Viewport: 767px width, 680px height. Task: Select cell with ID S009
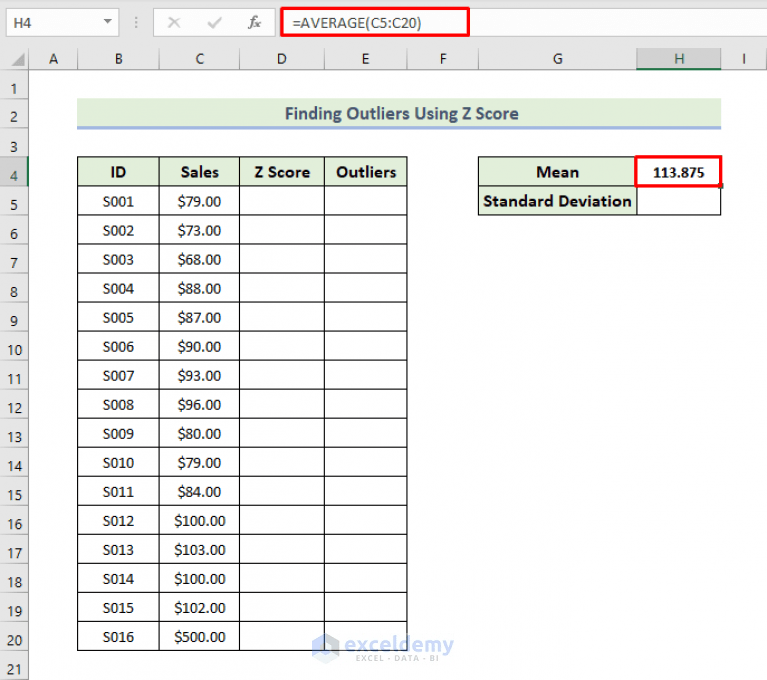coord(118,433)
